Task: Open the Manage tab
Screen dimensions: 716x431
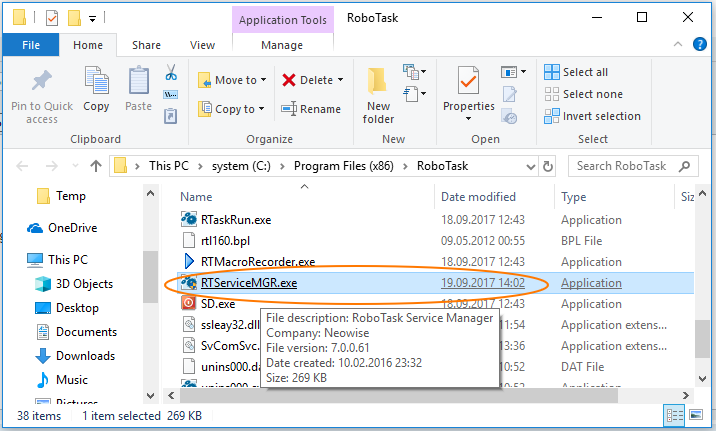Action: pyautogui.click(x=282, y=45)
